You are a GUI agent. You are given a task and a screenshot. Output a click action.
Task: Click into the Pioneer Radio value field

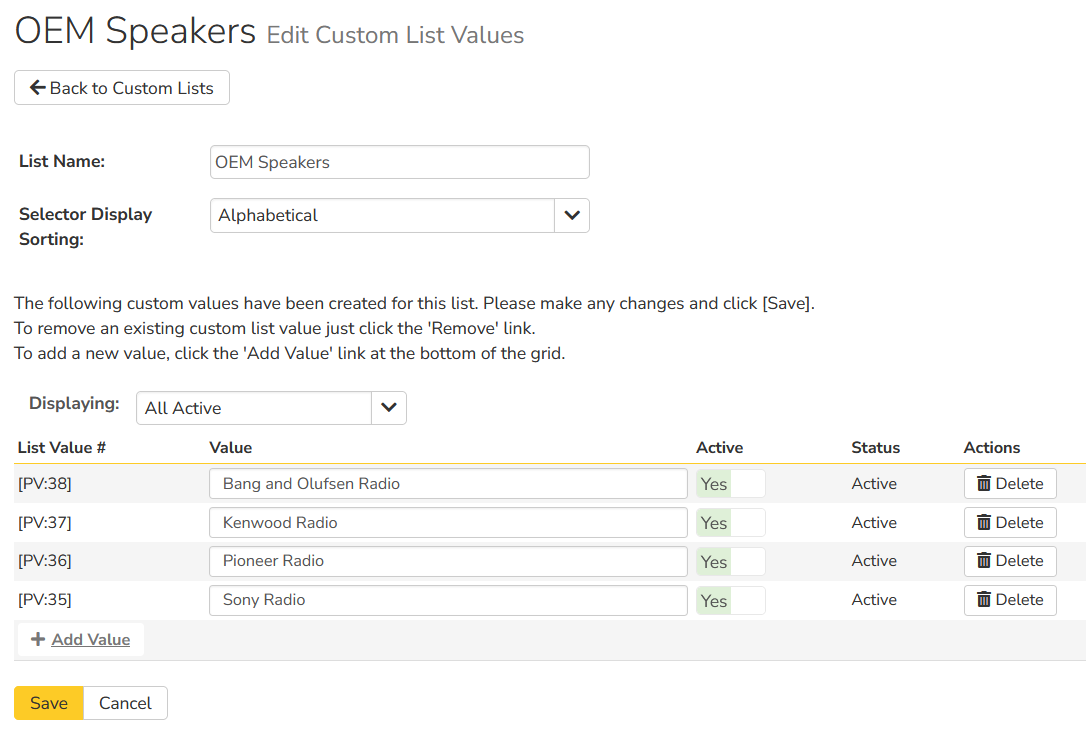click(448, 561)
